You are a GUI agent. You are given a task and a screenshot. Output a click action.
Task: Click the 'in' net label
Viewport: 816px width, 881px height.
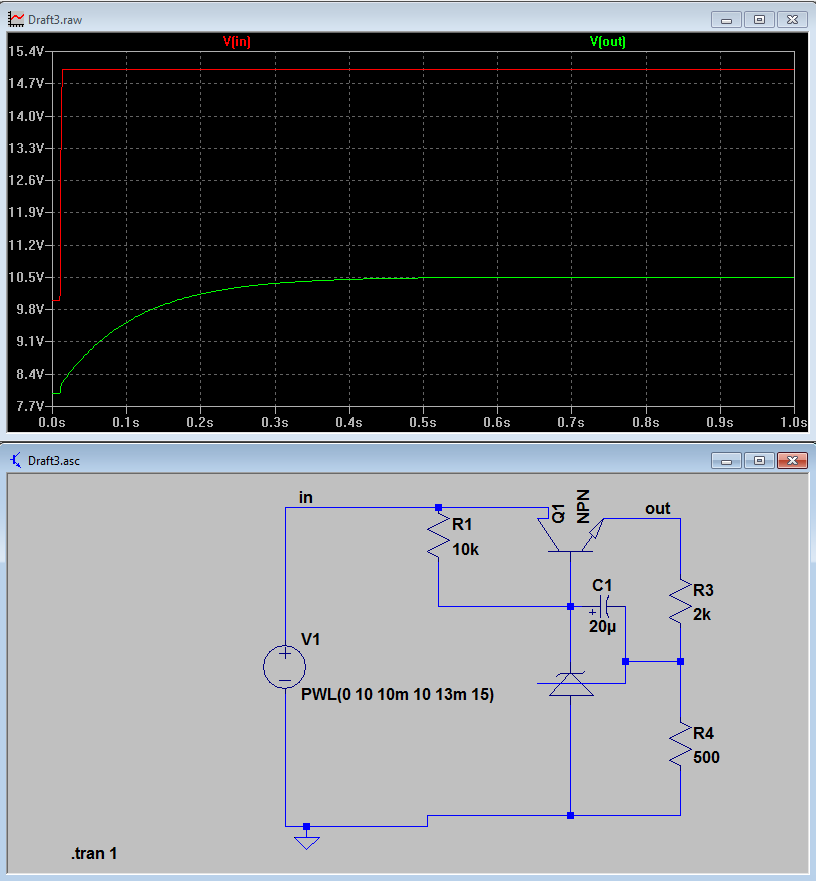tap(306, 498)
